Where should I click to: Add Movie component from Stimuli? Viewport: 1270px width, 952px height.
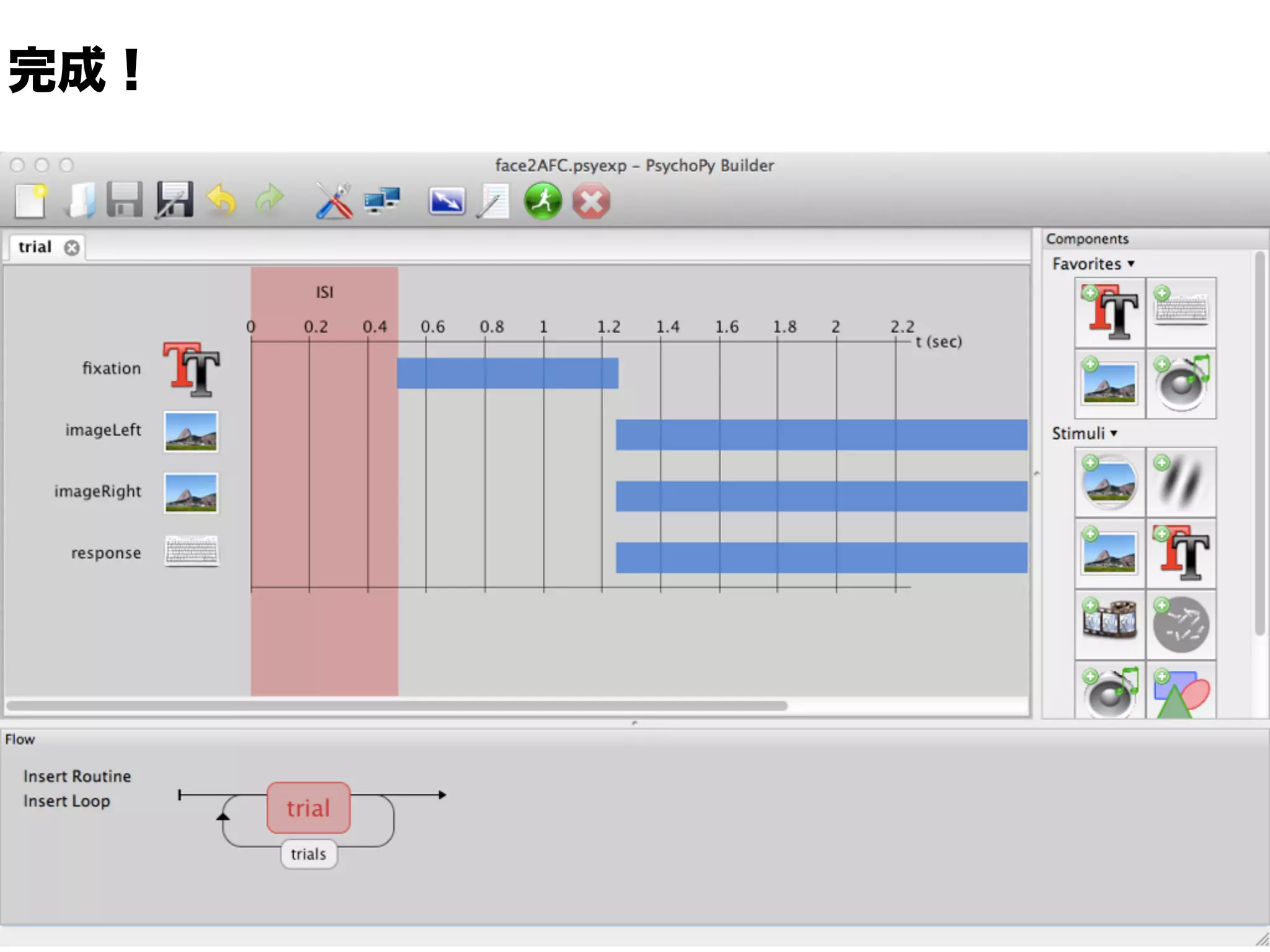tap(1110, 624)
